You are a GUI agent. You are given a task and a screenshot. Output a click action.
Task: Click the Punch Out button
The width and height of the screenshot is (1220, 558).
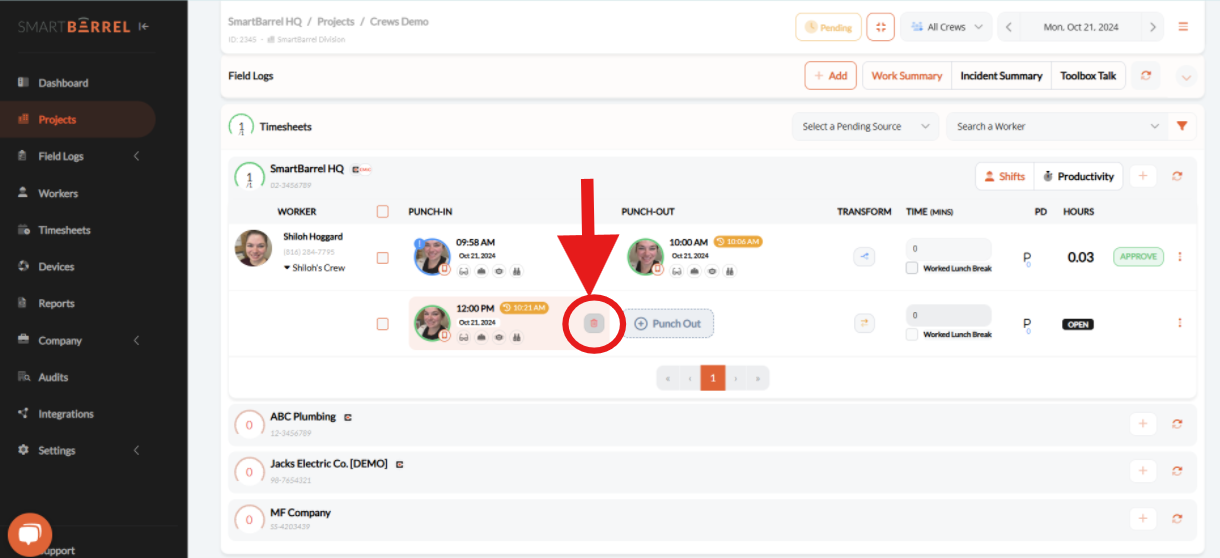click(x=668, y=324)
